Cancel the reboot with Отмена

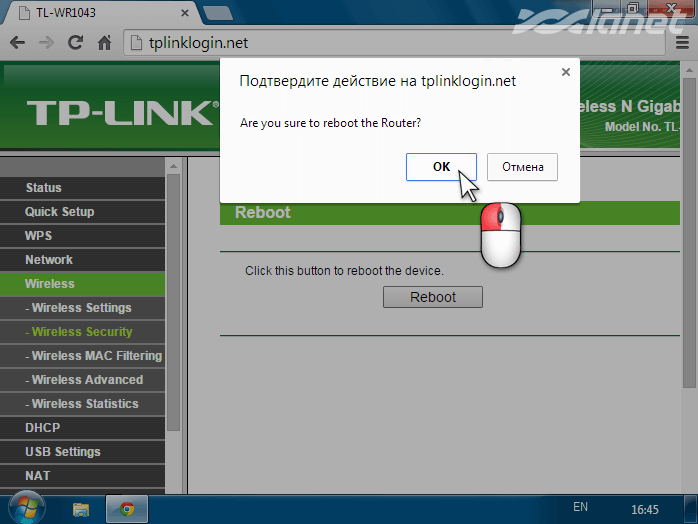(522, 167)
